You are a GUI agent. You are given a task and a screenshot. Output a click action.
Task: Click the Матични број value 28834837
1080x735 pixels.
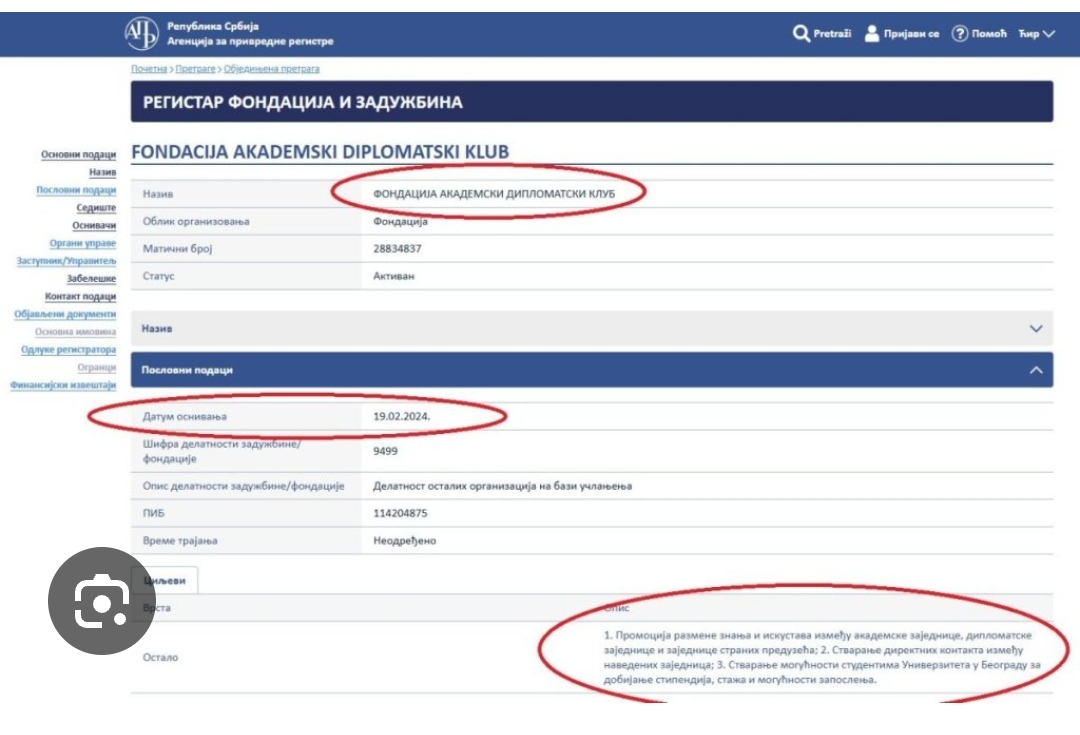397,249
